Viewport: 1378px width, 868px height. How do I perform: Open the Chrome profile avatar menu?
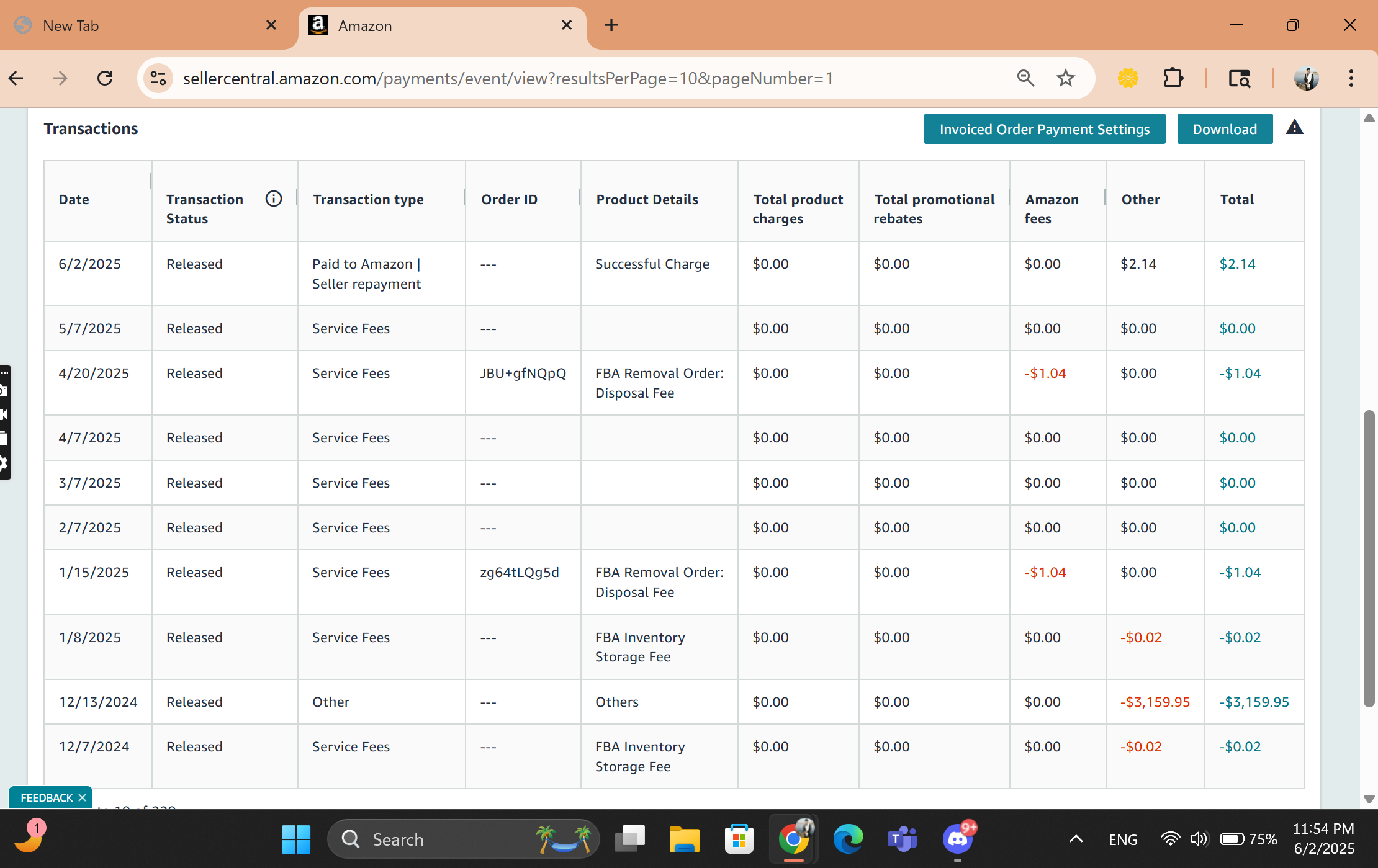tap(1307, 78)
